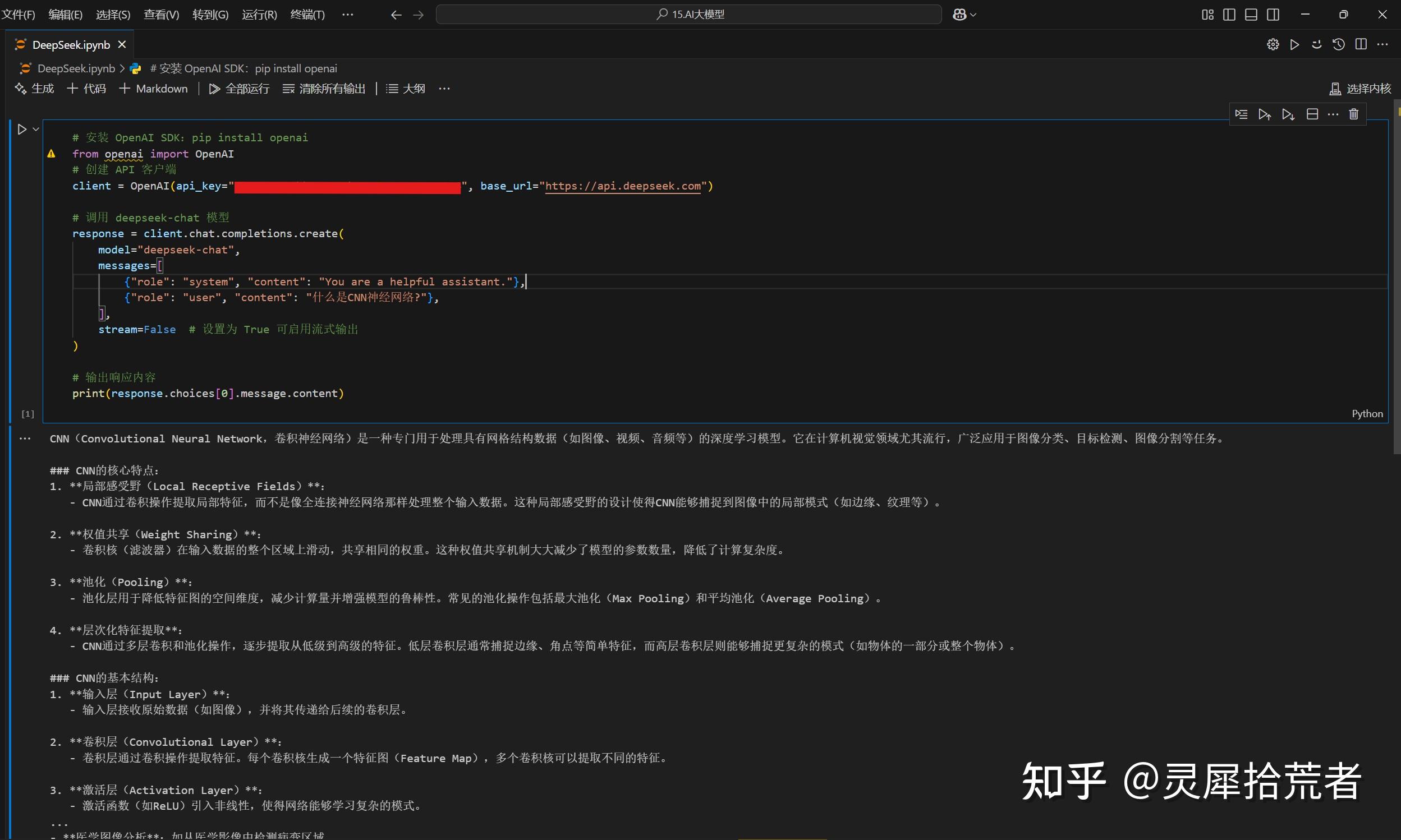Split the active cell using the split icon
The image size is (1401, 840).
[x=1312, y=114]
